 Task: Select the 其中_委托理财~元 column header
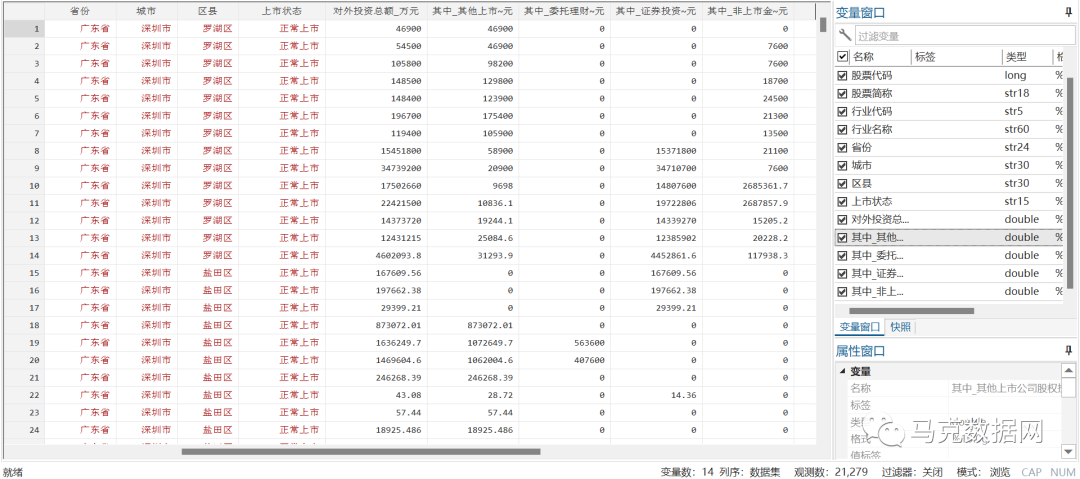click(x=564, y=12)
